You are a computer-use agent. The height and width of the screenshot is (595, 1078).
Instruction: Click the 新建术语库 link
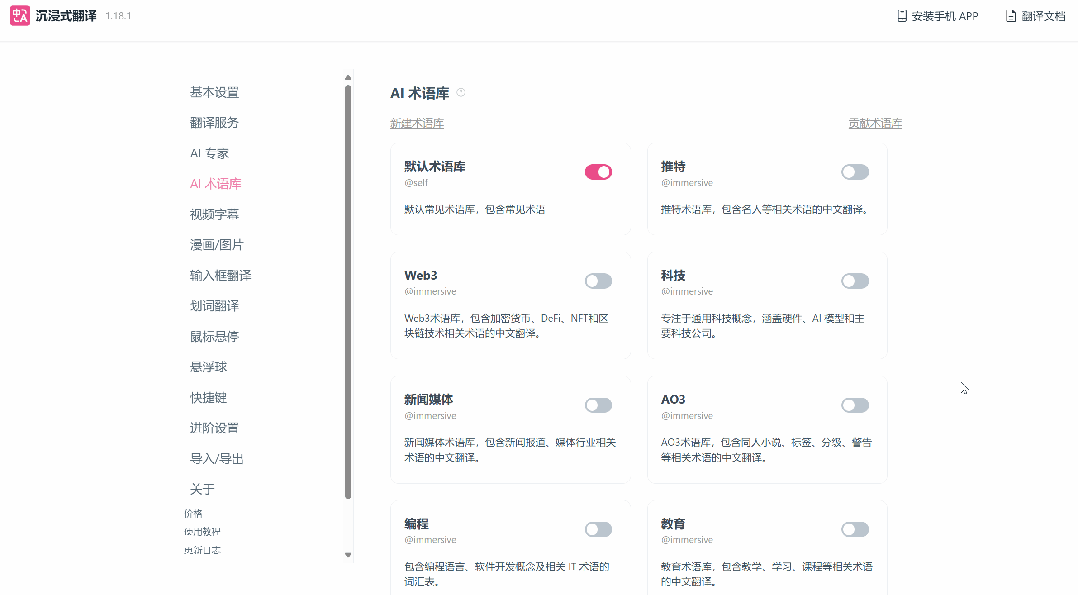click(417, 123)
